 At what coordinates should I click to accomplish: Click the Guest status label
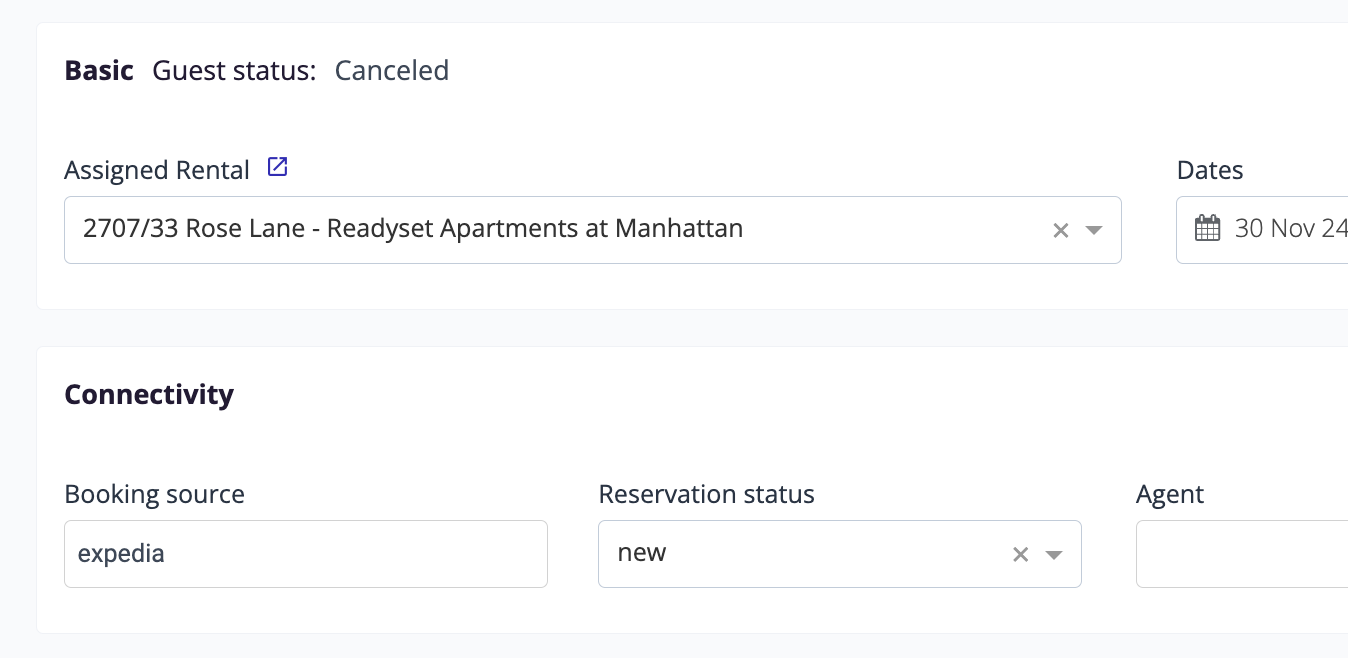(x=234, y=71)
